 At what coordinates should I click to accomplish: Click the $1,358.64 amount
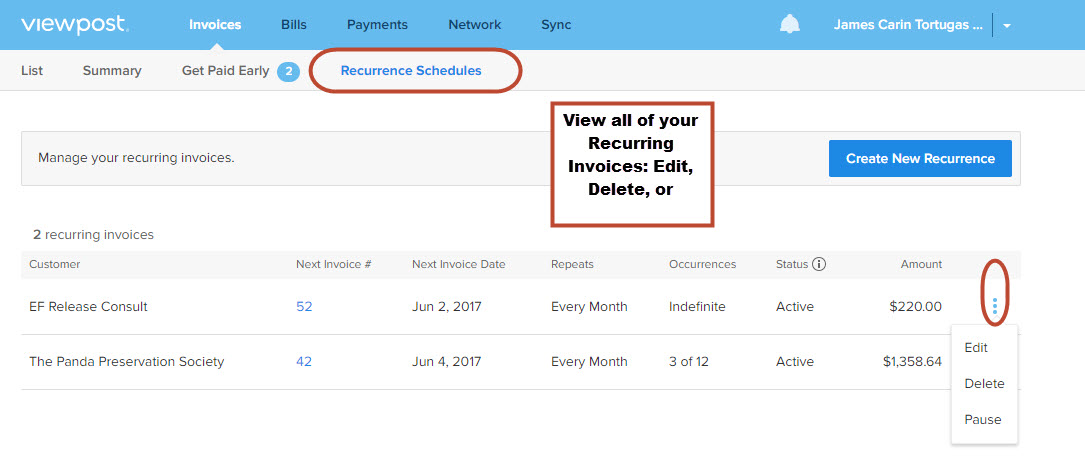click(x=912, y=362)
